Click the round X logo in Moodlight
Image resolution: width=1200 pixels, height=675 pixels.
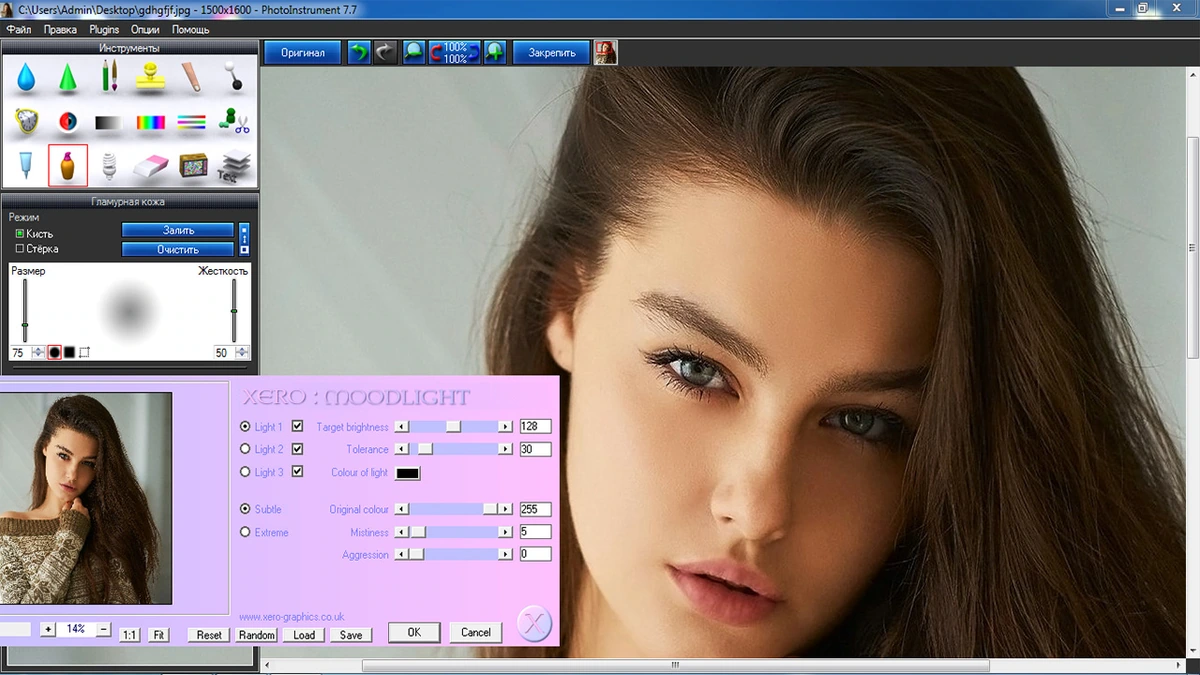click(x=535, y=624)
